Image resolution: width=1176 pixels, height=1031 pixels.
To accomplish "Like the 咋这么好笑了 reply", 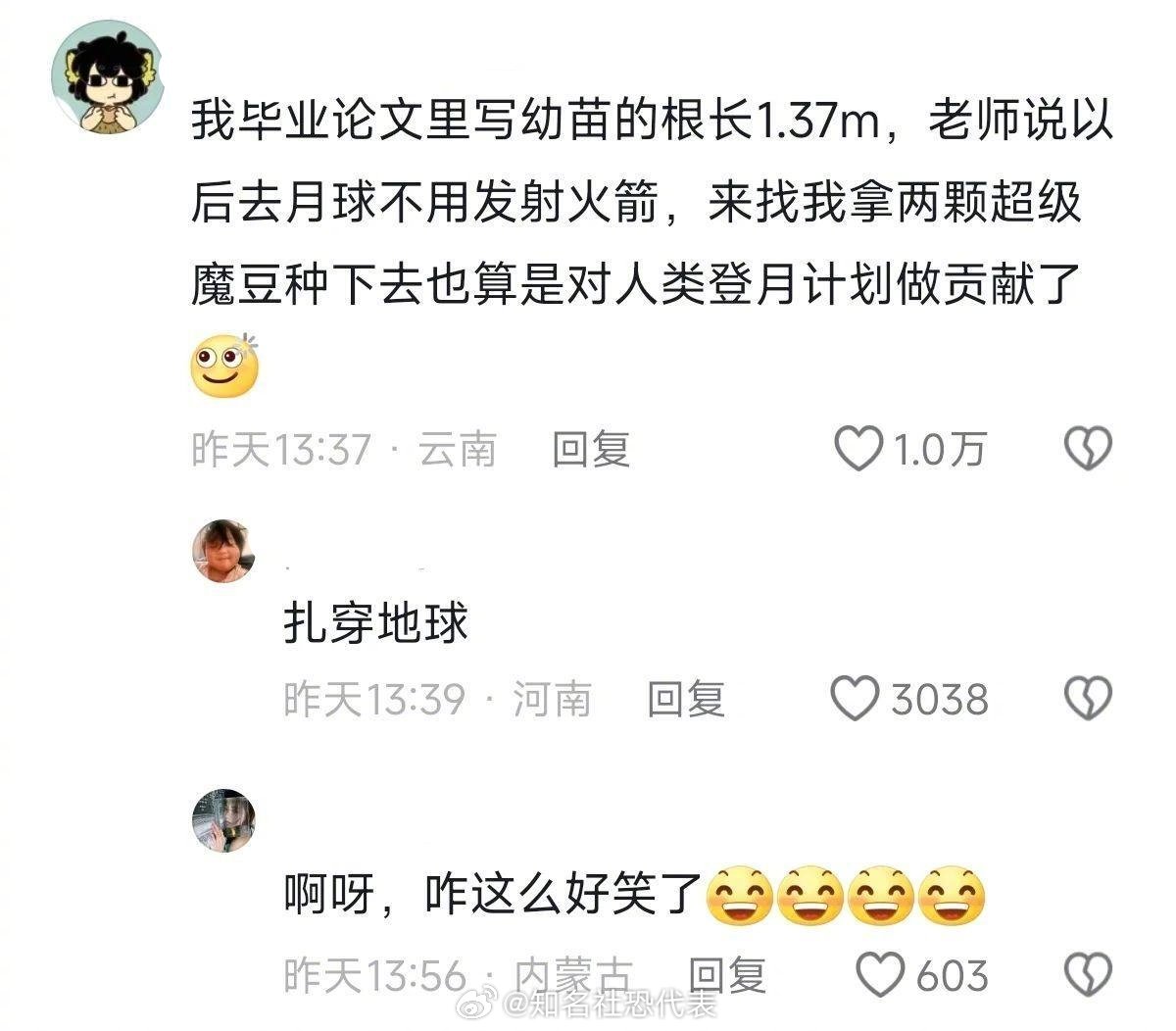I will [880, 974].
